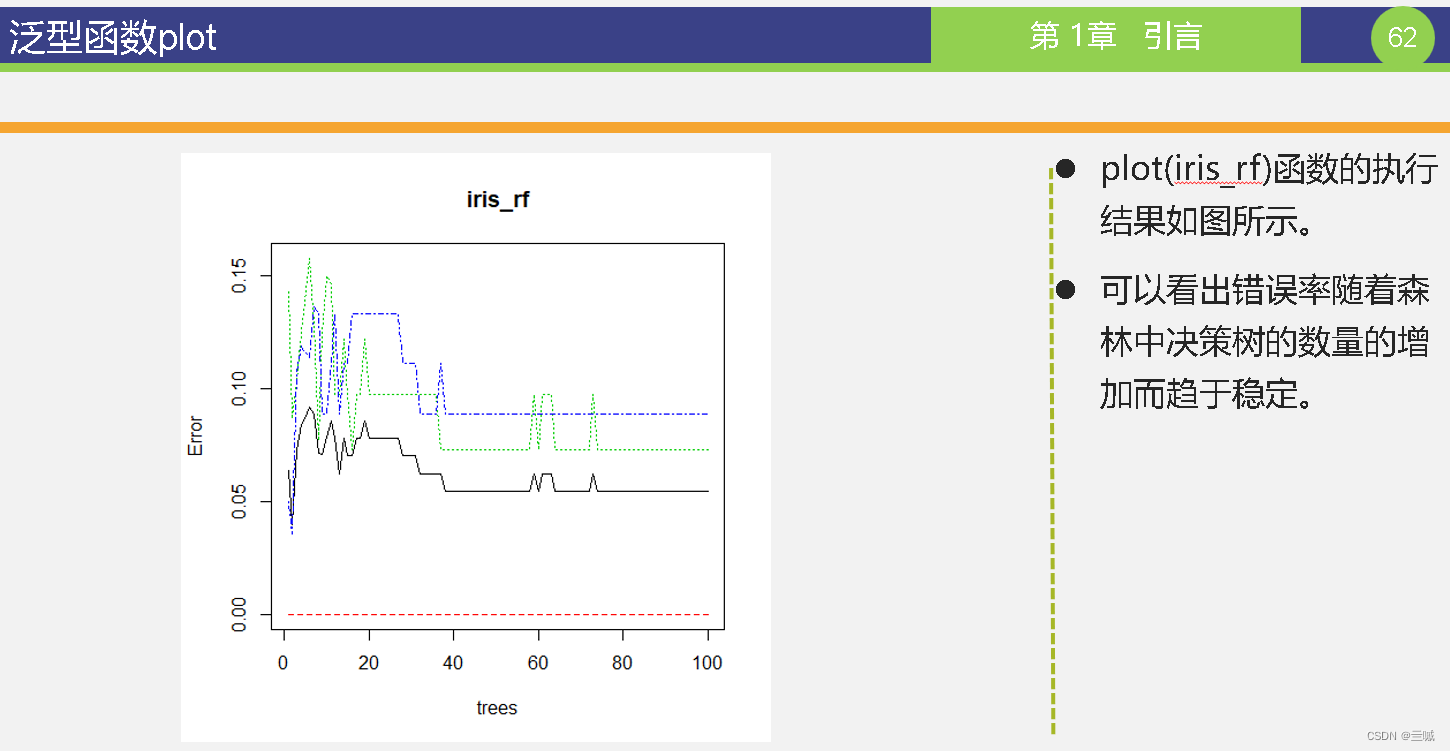Click the x-axis label 'trees'

(497, 708)
